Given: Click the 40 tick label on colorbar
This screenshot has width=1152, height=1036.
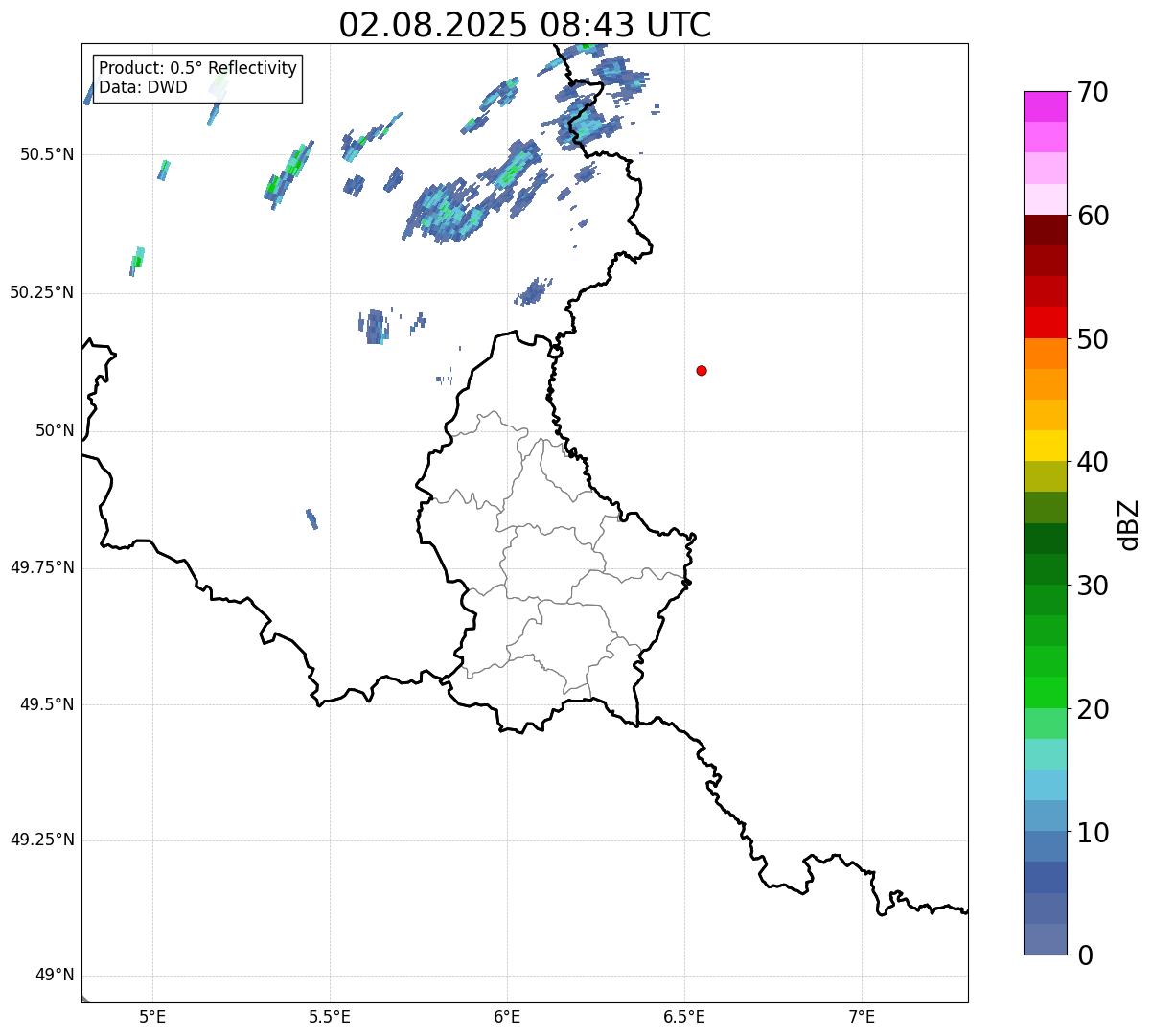Looking at the screenshot, I should pos(1093,462).
